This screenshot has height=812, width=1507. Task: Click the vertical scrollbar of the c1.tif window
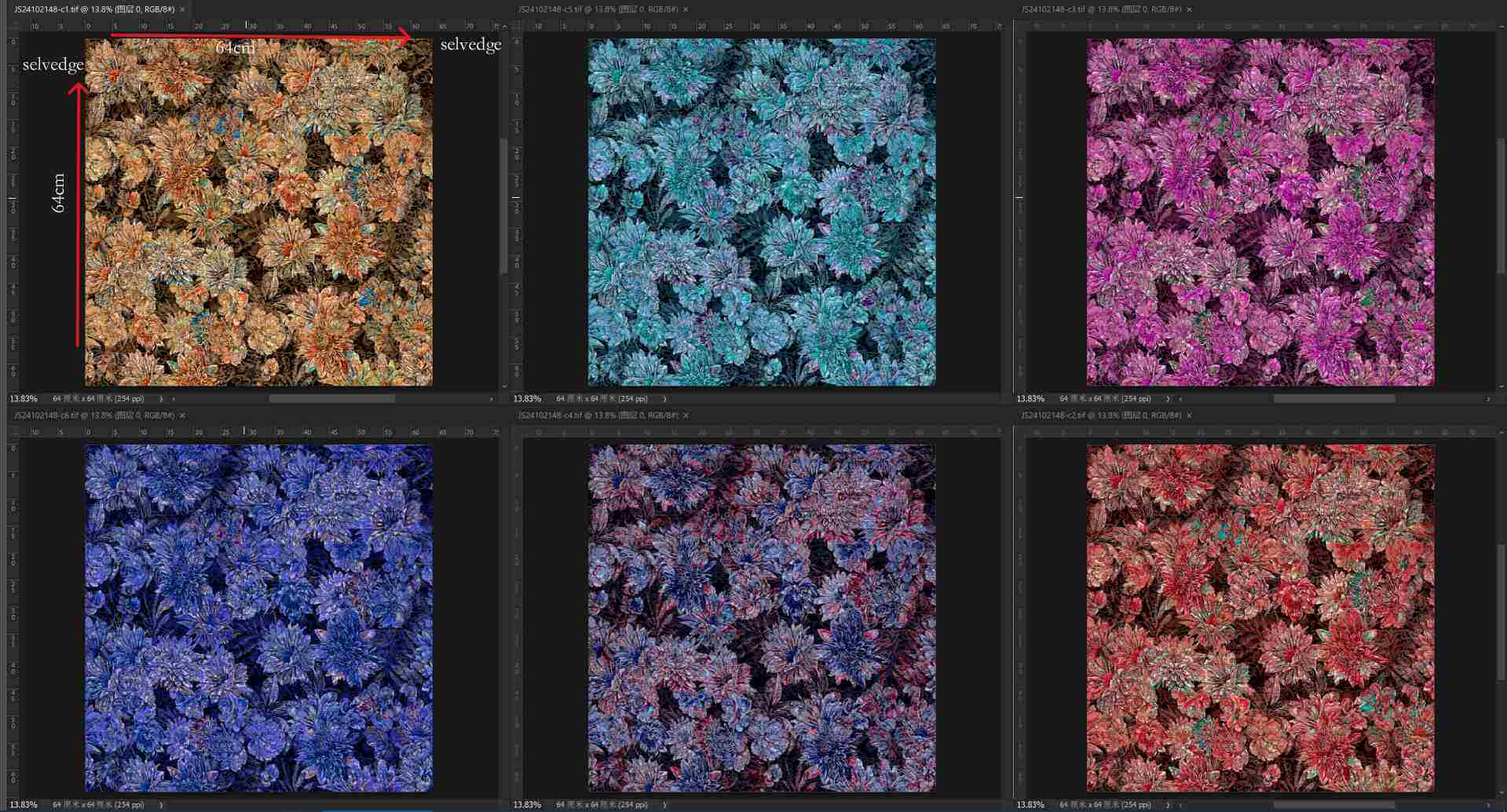tap(503, 206)
